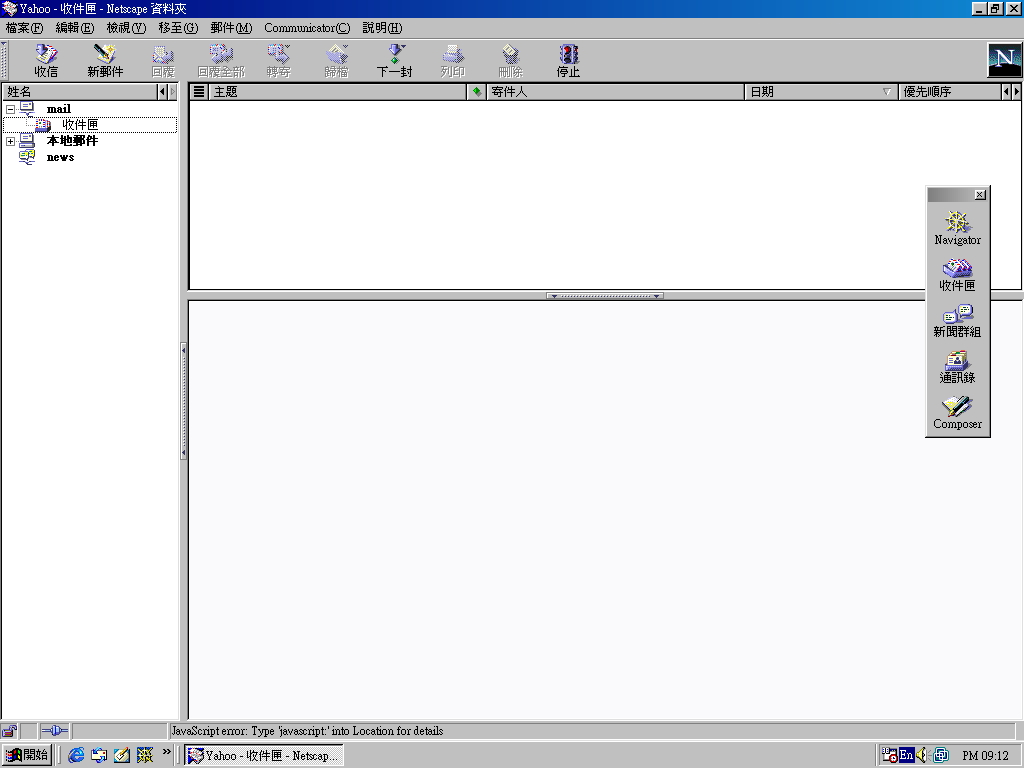Click the 列印 Print toolbar icon

coord(453,61)
